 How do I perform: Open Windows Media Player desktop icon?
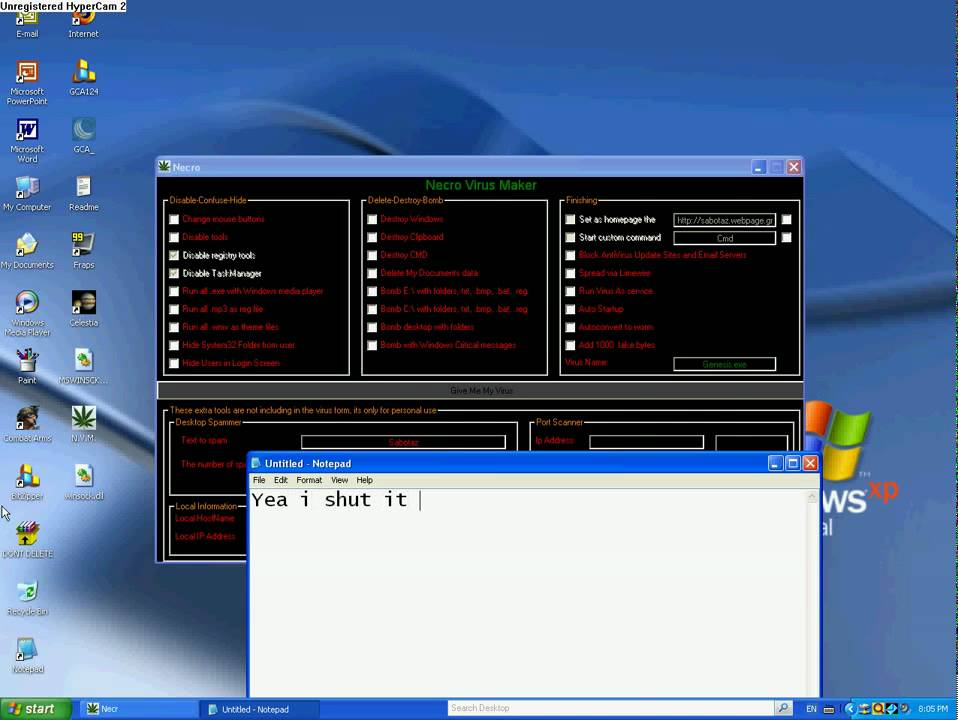pos(27,314)
